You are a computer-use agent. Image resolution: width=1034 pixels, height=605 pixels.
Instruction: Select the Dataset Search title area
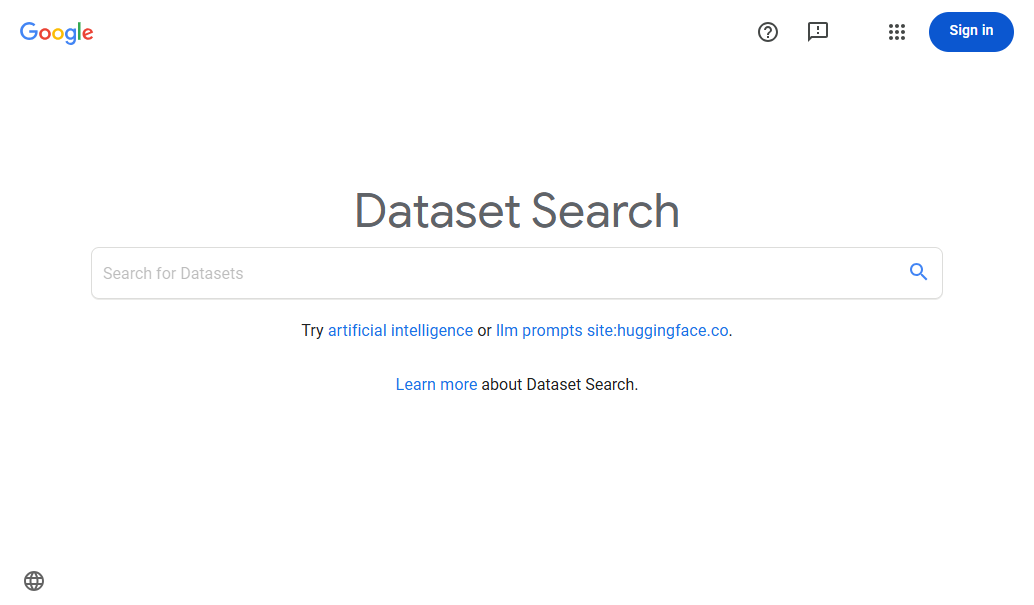516,211
